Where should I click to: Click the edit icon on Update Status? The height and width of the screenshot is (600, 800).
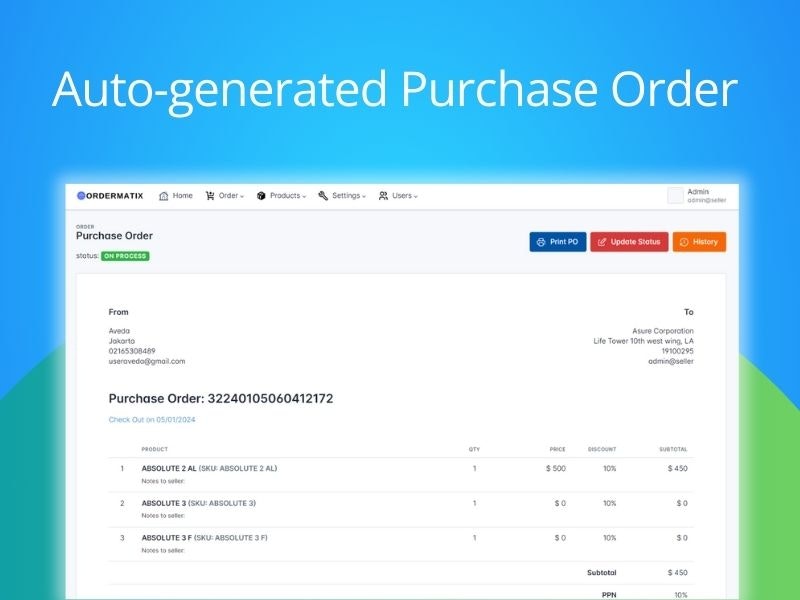pyautogui.click(x=602, y=242)
